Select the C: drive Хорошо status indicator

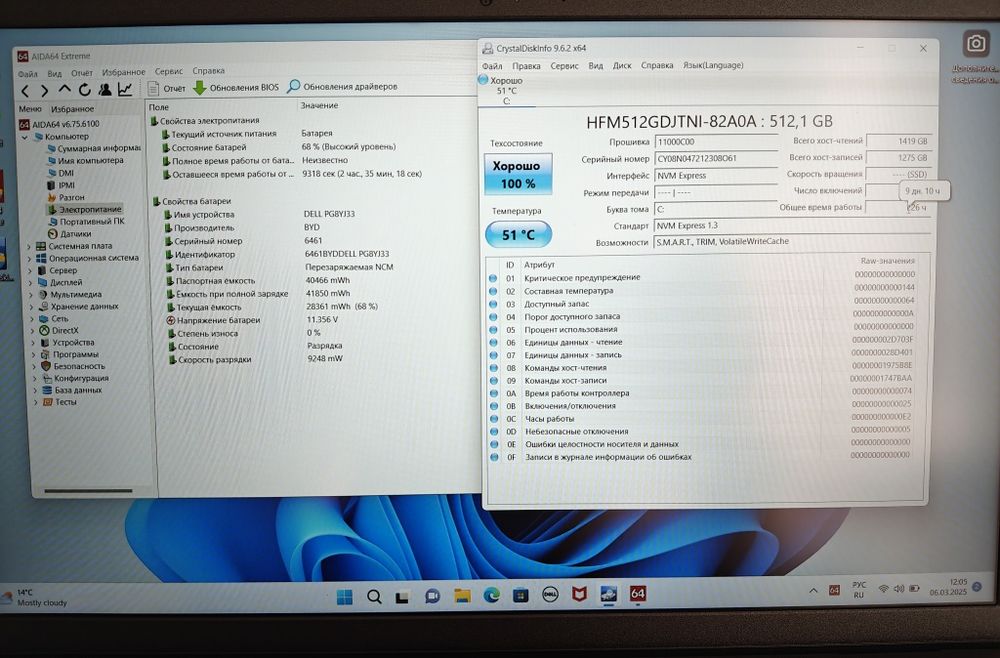501,91
